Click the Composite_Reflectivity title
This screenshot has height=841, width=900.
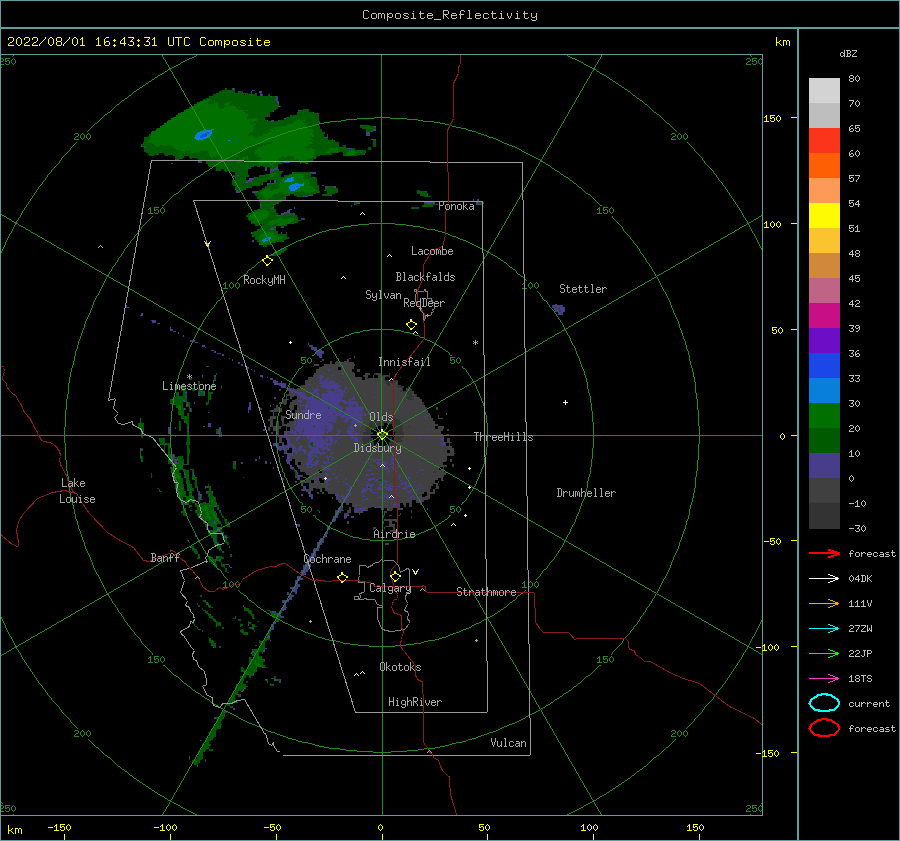[449, 15]
